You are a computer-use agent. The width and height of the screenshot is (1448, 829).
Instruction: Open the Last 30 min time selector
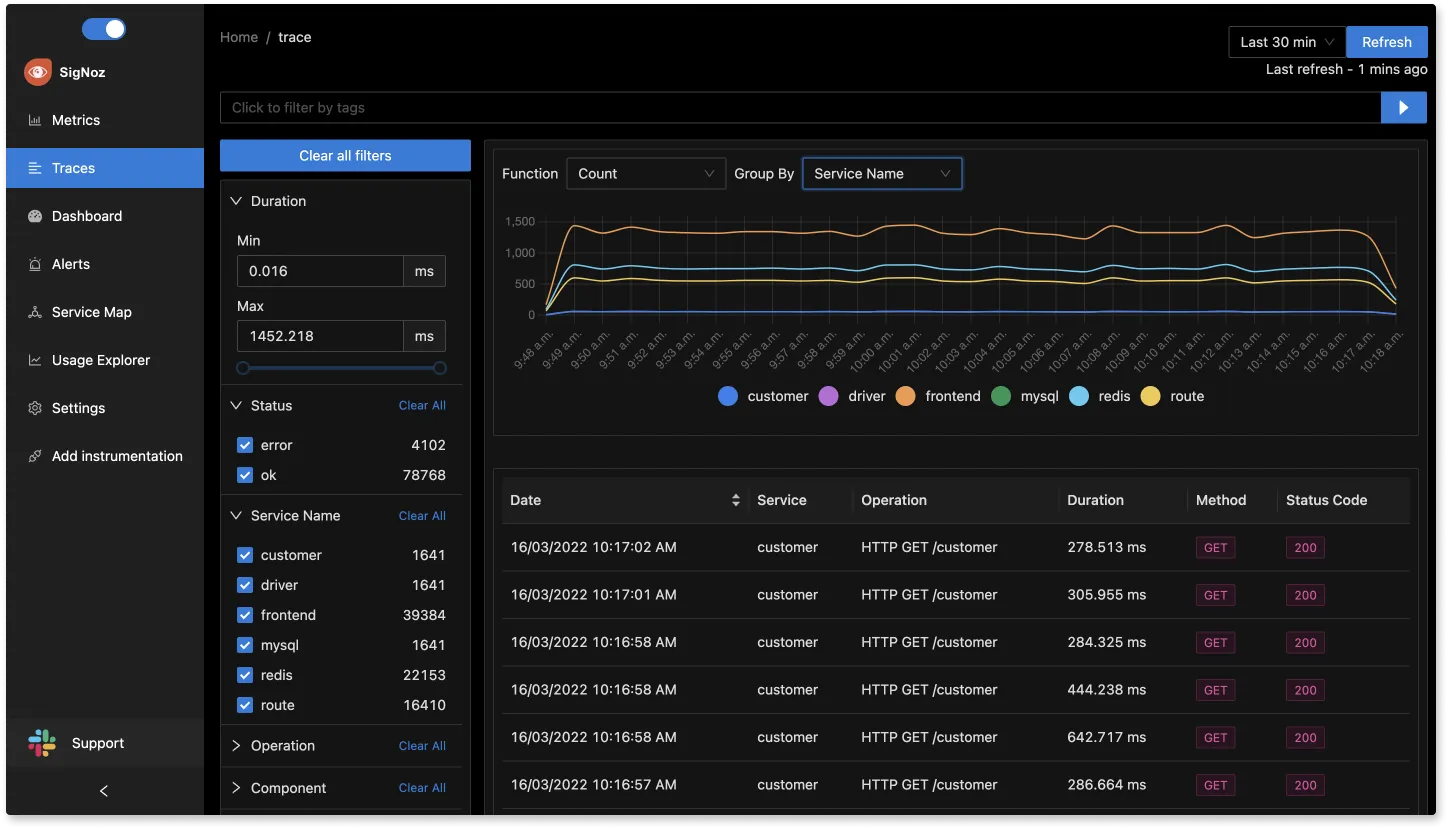pyautogui.click(x=1285, y=41)
